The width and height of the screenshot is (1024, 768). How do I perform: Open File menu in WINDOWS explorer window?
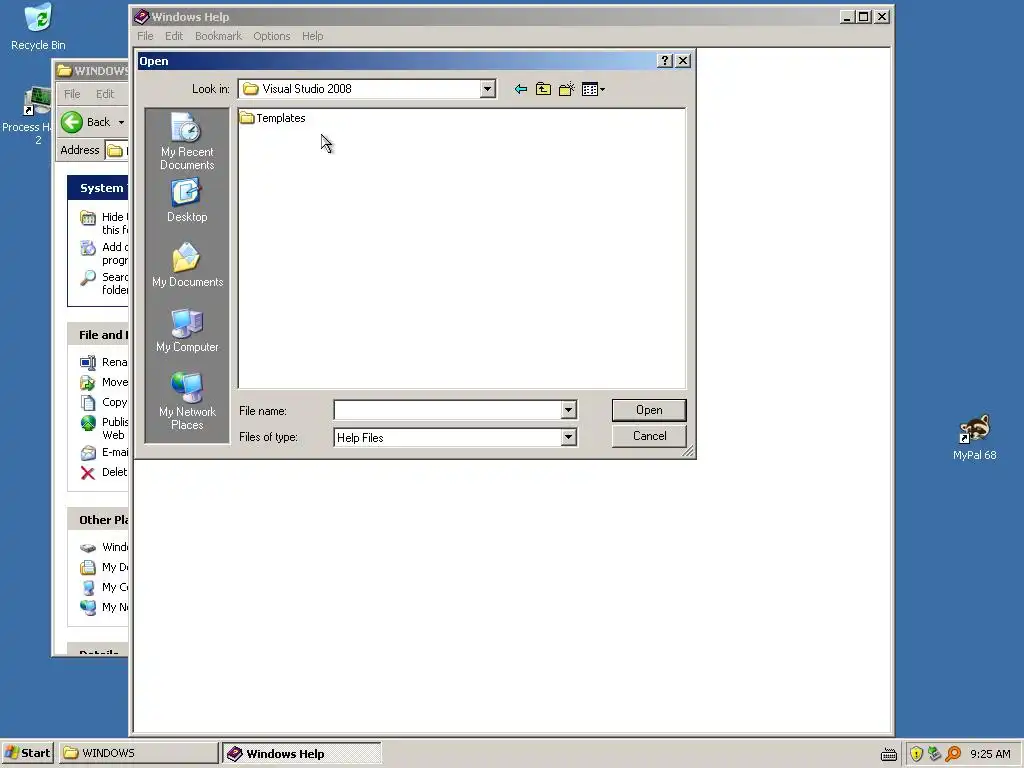coord(72,94)
